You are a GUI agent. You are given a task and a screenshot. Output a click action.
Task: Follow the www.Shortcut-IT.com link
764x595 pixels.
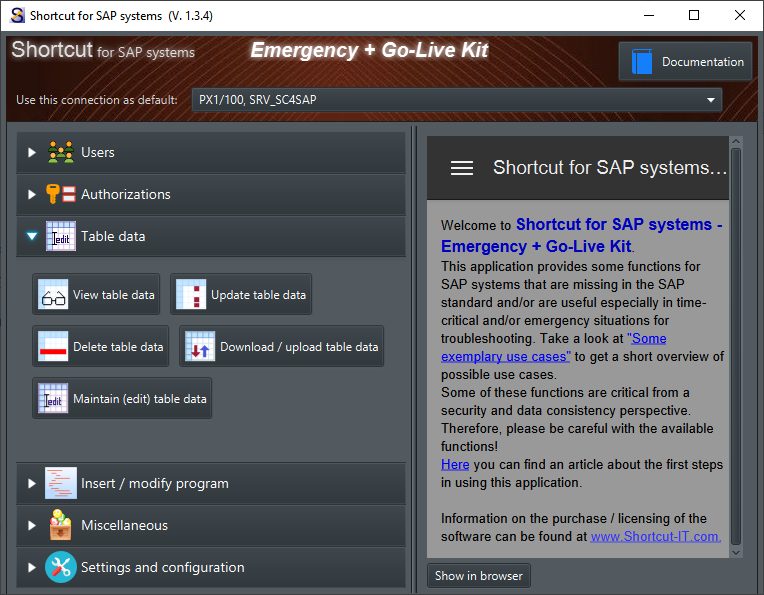[x=655, y=536]
